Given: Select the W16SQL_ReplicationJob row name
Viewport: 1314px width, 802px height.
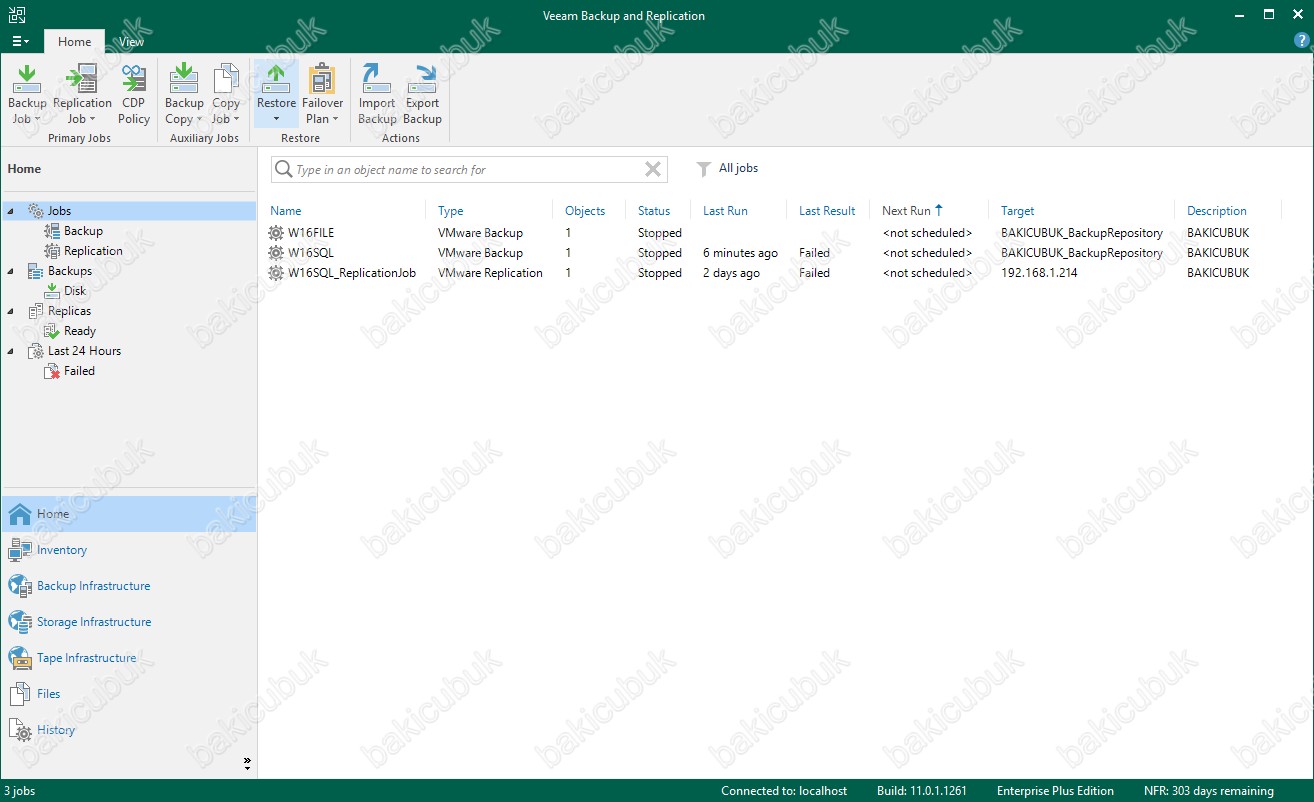Looking at the screenshot, I should coord(352,273).
